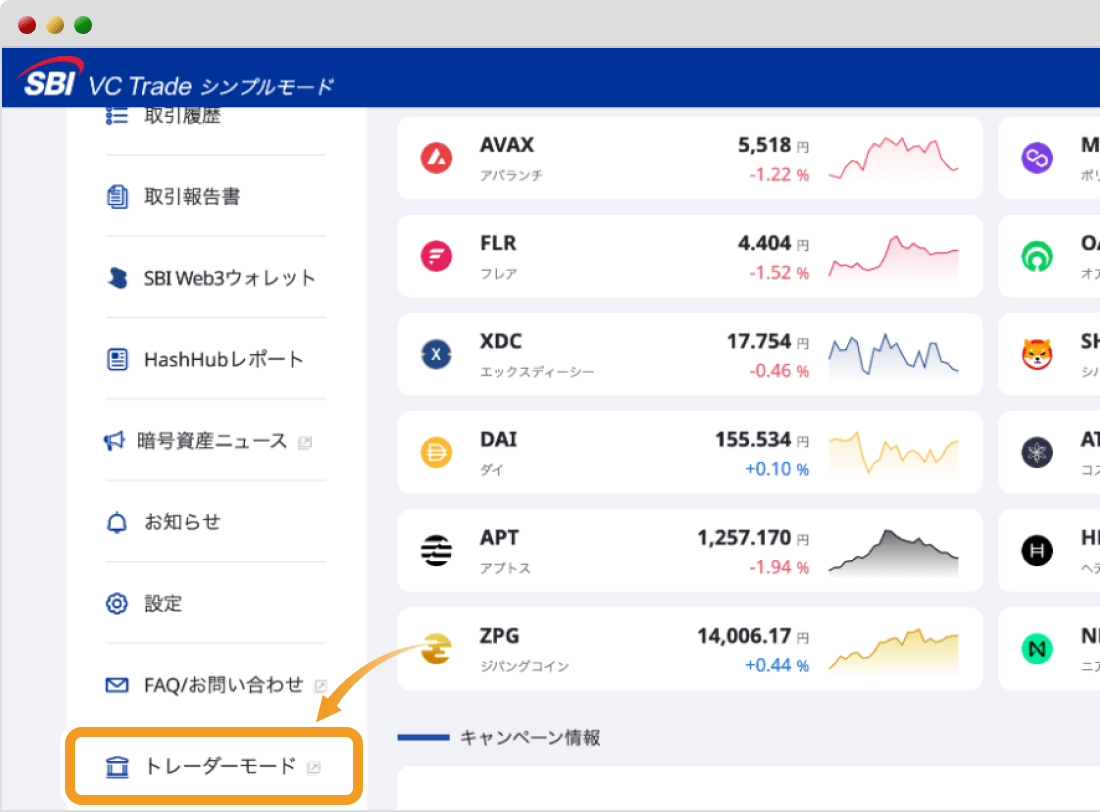Image resolution: width=1100 pixels, height=812 pixels.
Task: Click the Shiba Inu coin icon
Action: pyautogui.click(x=1037, y=354)
